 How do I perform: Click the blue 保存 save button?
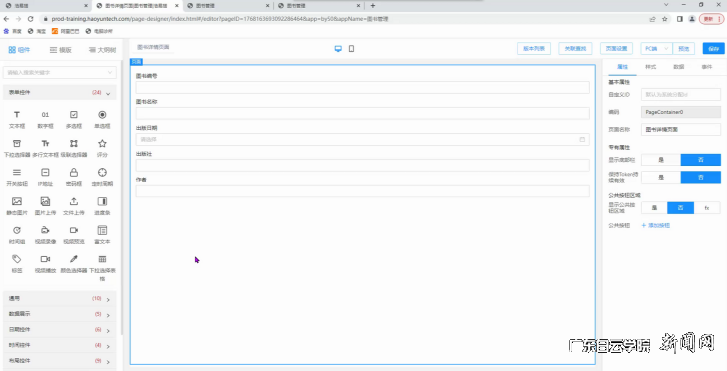[714, 49]
